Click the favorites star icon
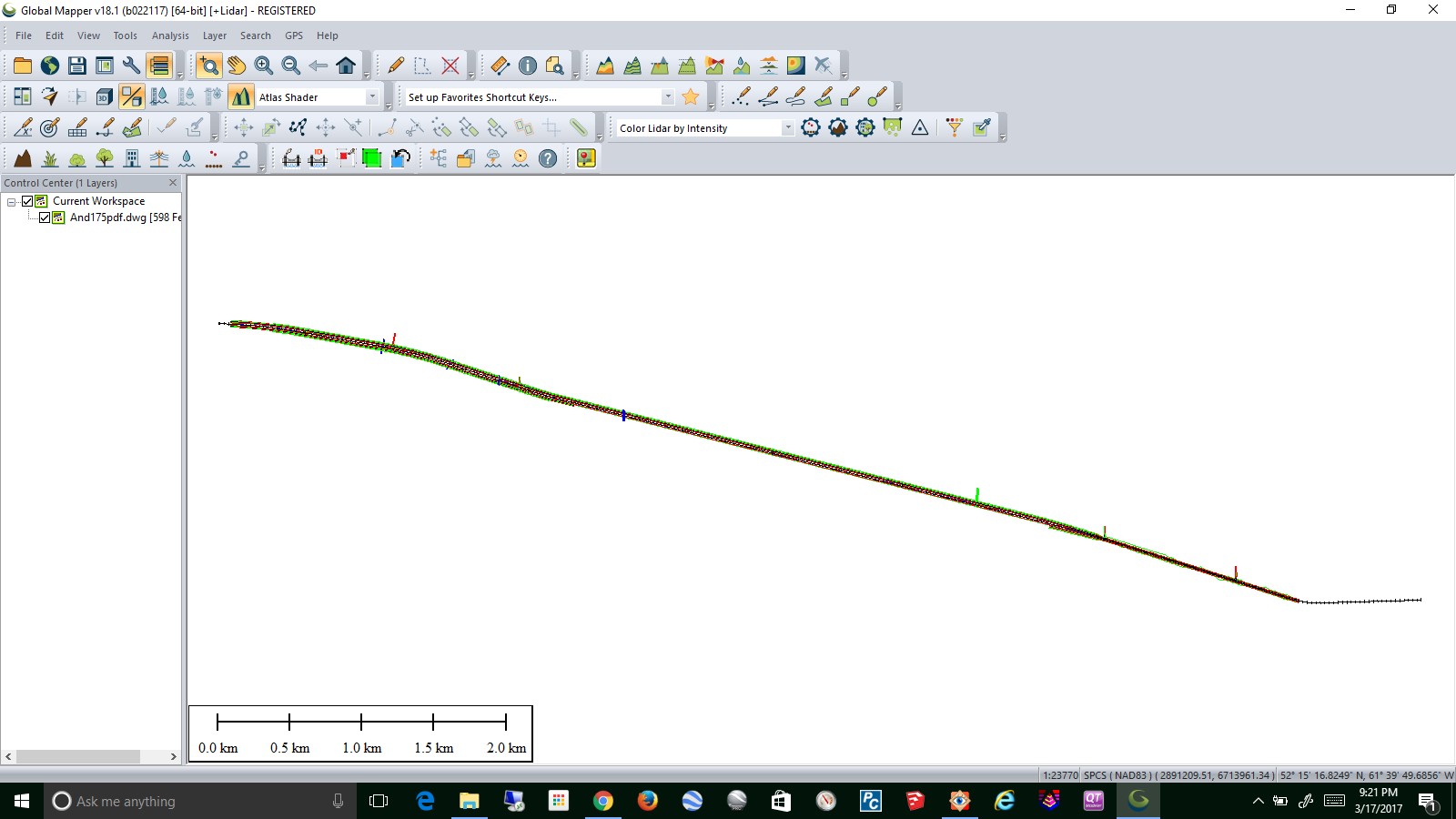The width and height of the screenshot is (1456, 819). coord(691,96)
